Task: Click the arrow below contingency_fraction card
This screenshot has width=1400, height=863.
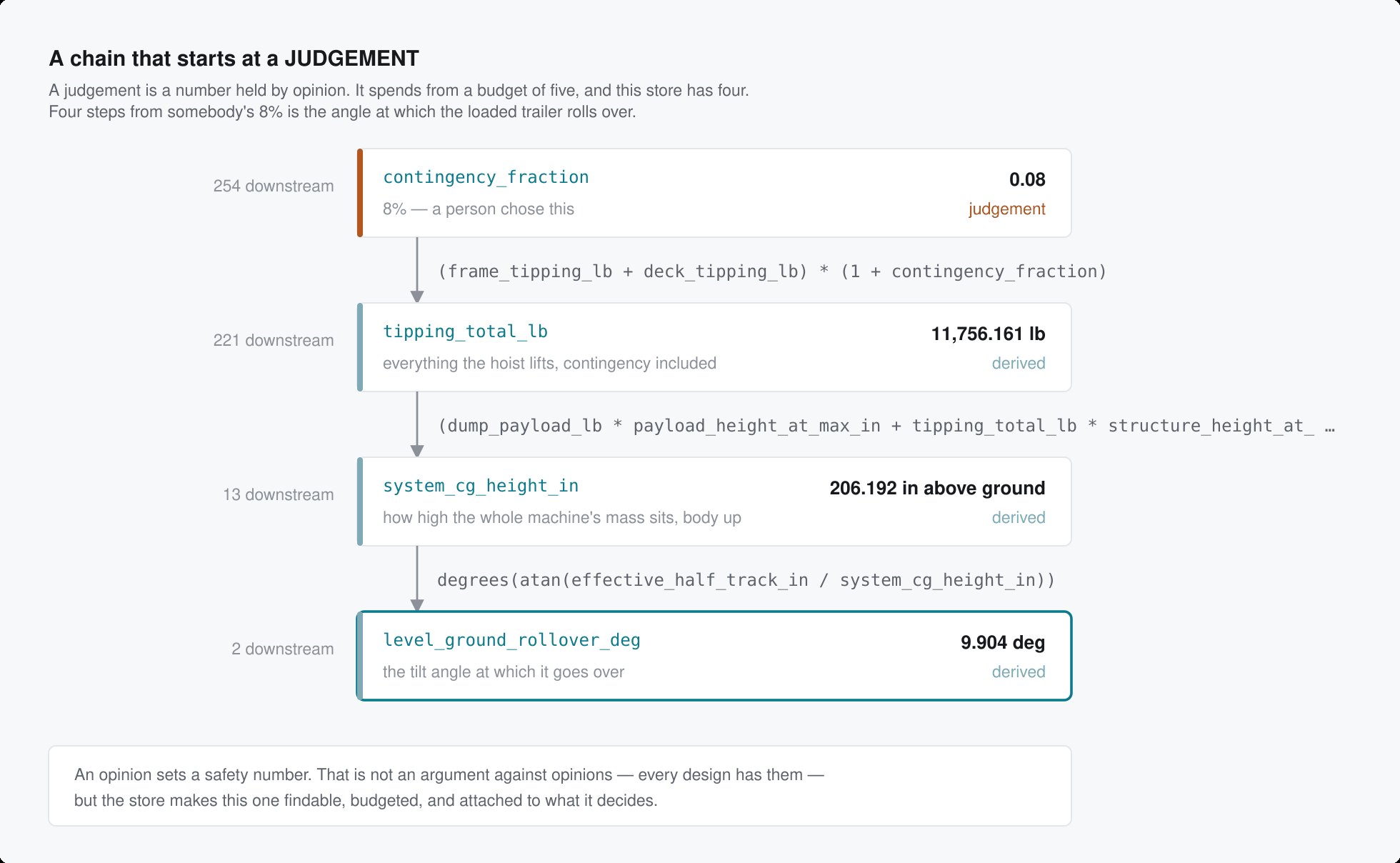Action: pos(417,270)
